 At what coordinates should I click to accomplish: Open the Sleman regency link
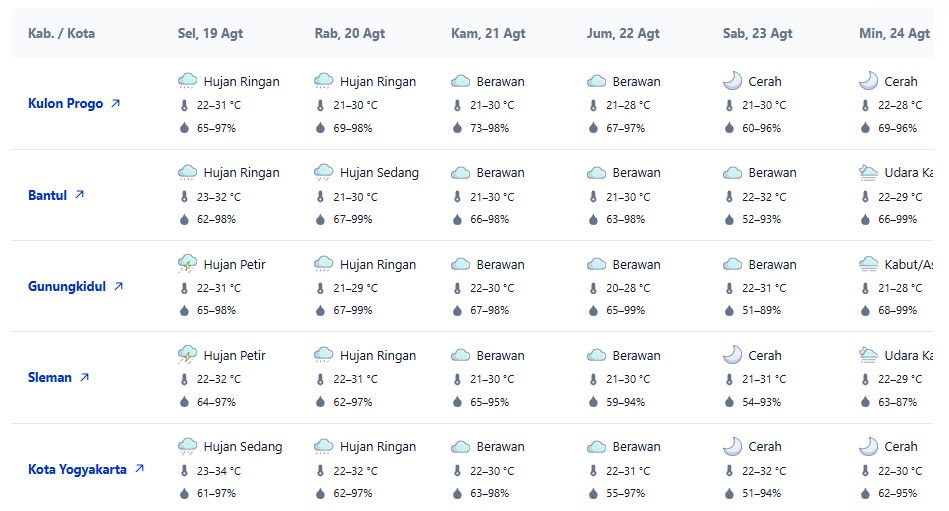[58, 377]
